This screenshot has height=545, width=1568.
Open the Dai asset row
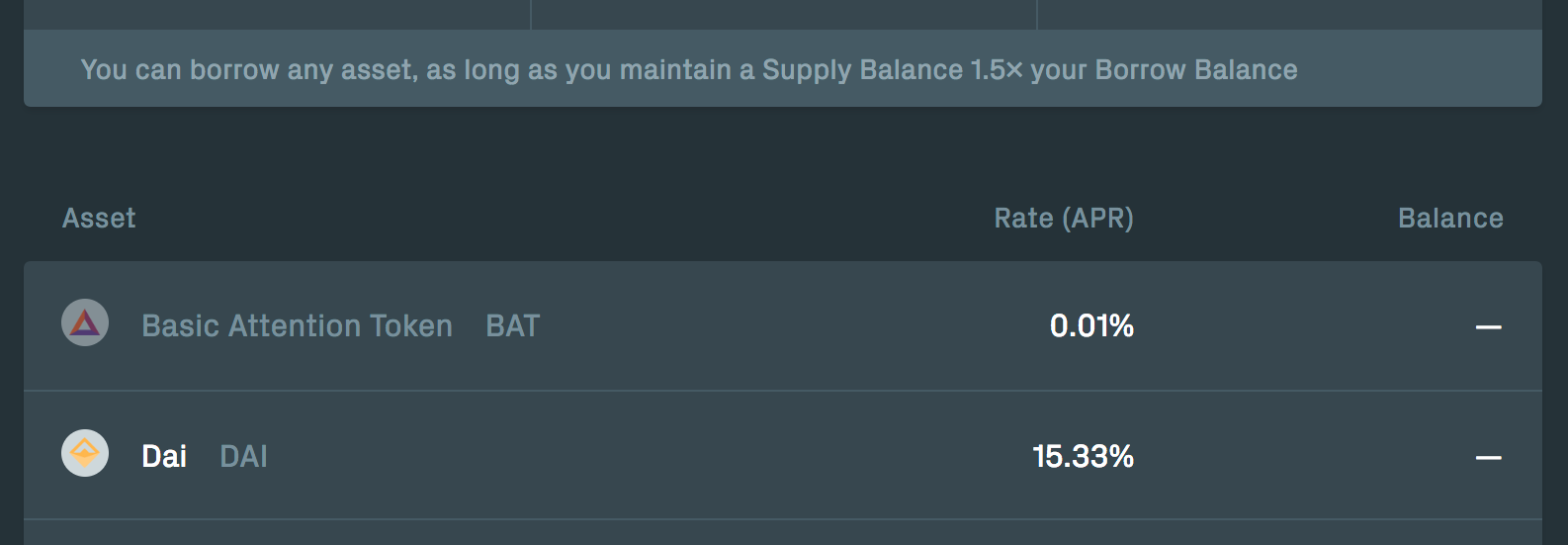point(783,455)
